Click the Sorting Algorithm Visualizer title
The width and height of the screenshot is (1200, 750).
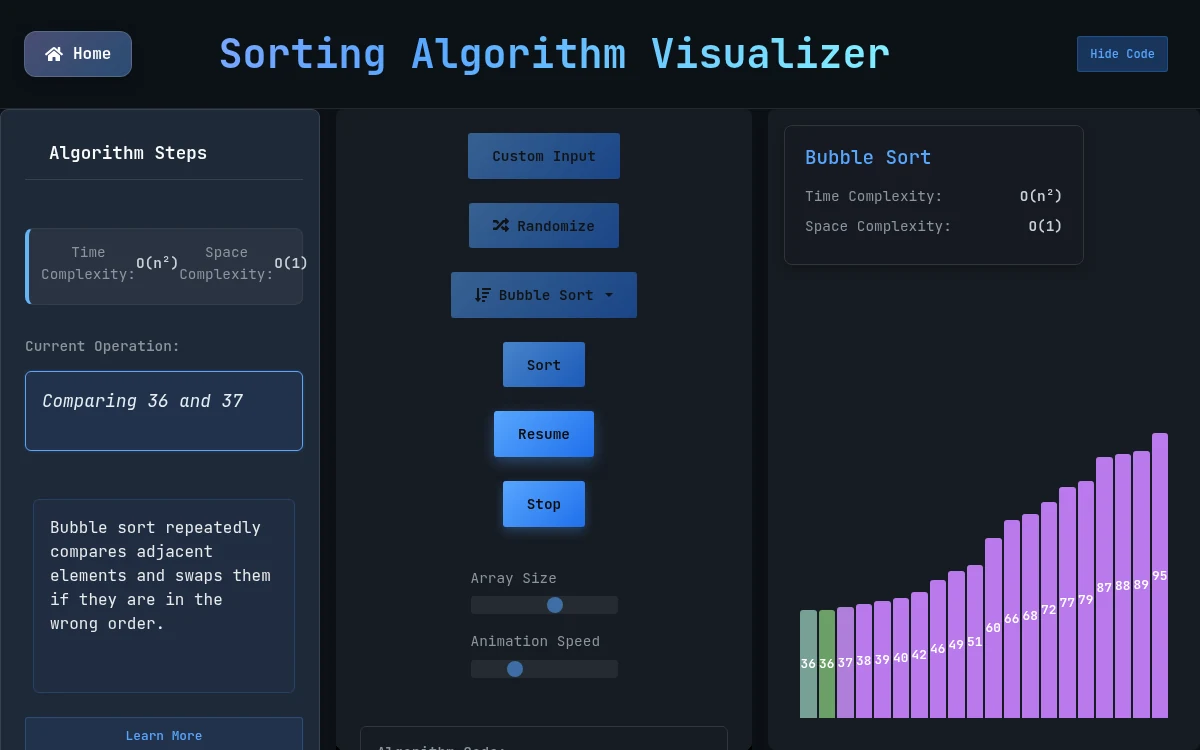(x=554, y=54)
